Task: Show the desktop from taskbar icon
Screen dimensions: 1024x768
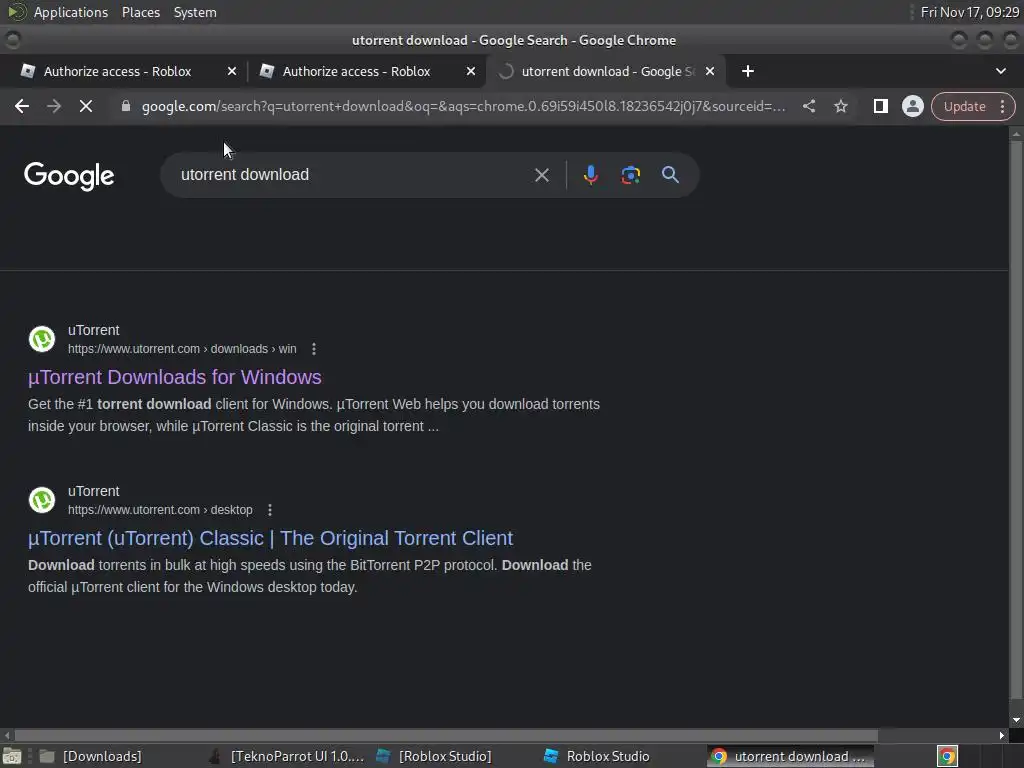Action: point(12,756)
